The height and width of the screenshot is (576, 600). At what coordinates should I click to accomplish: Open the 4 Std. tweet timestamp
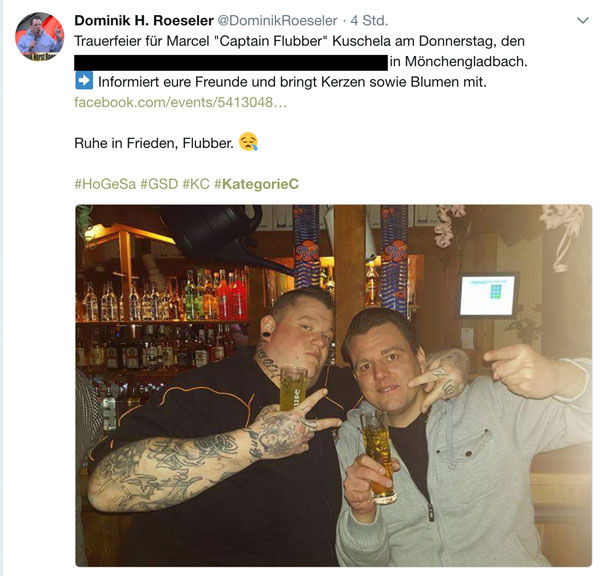(x=369, y=20)
